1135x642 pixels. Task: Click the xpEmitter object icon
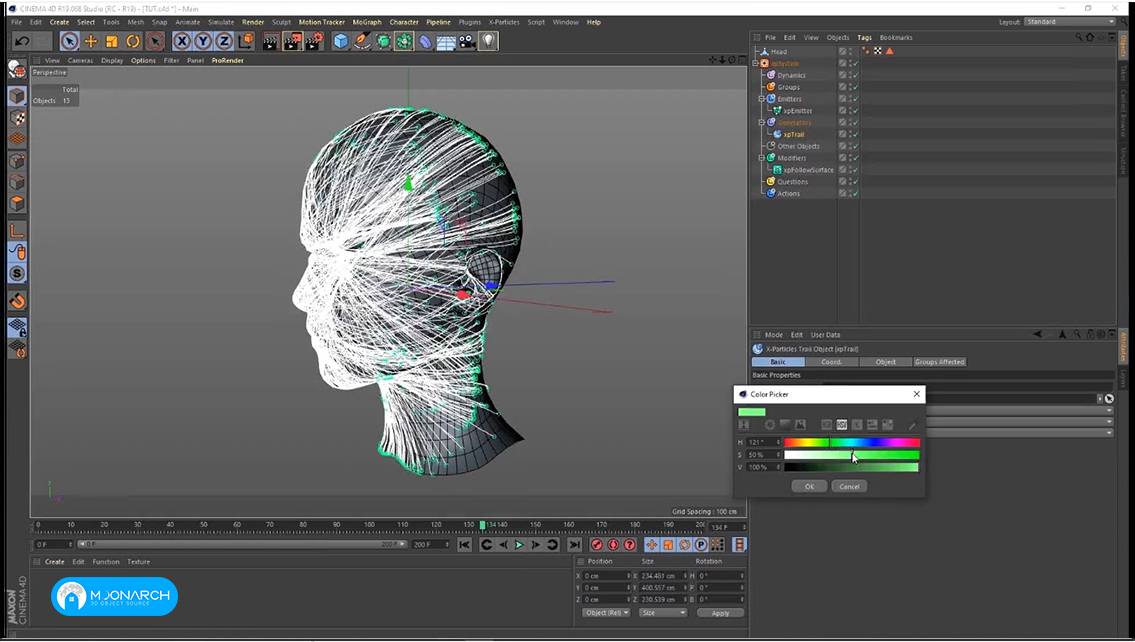777,111
